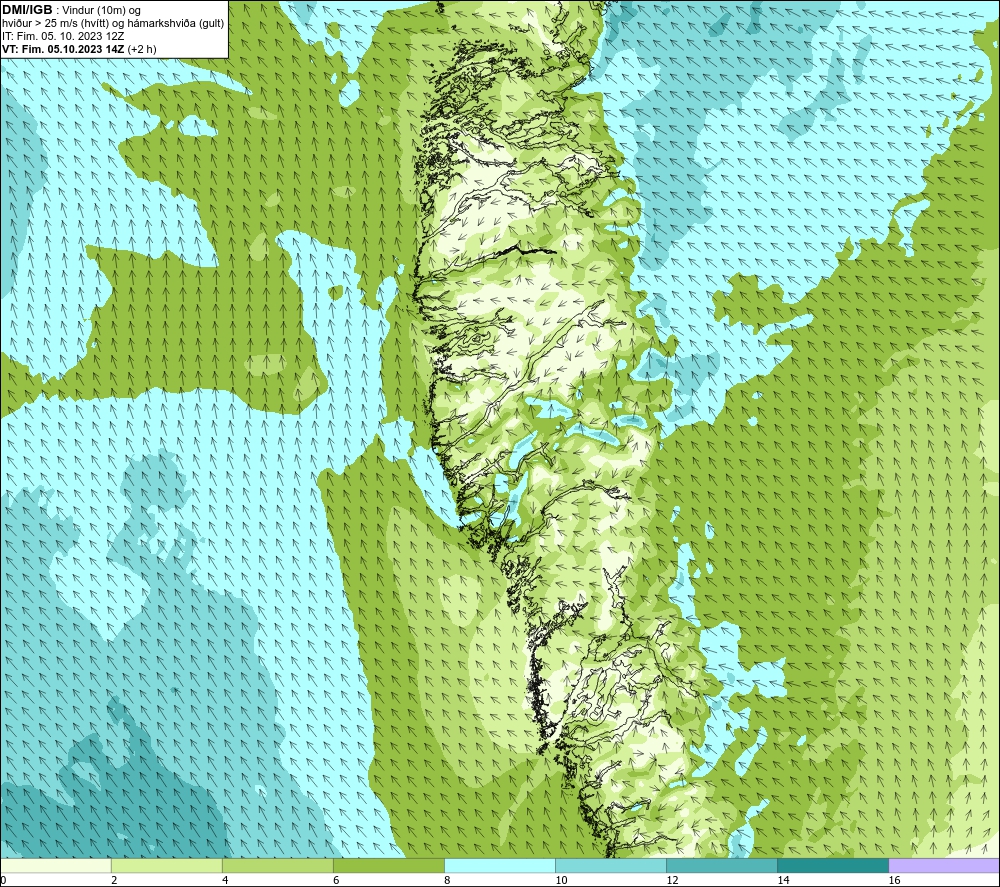Click the scale label '10'
The image size is (1000, 887).
[x=561, y=881]
